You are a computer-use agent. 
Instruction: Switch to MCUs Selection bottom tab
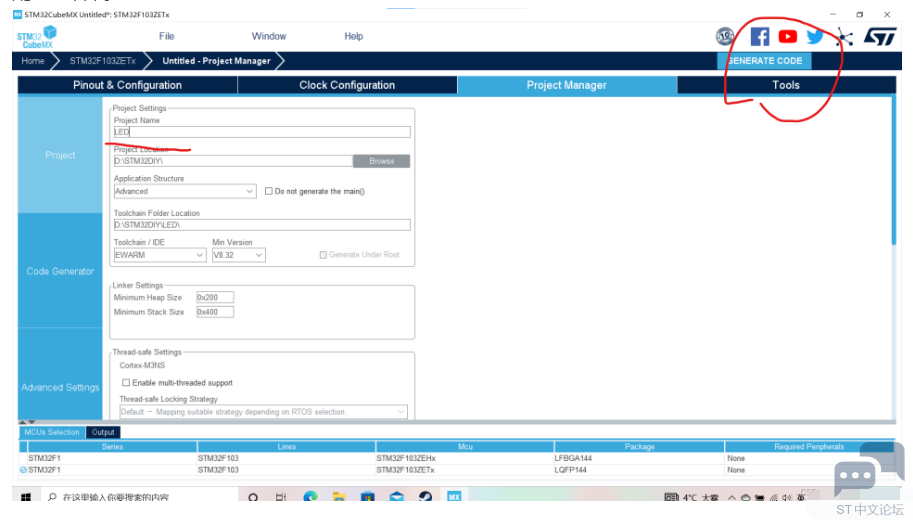pos(52,432)
